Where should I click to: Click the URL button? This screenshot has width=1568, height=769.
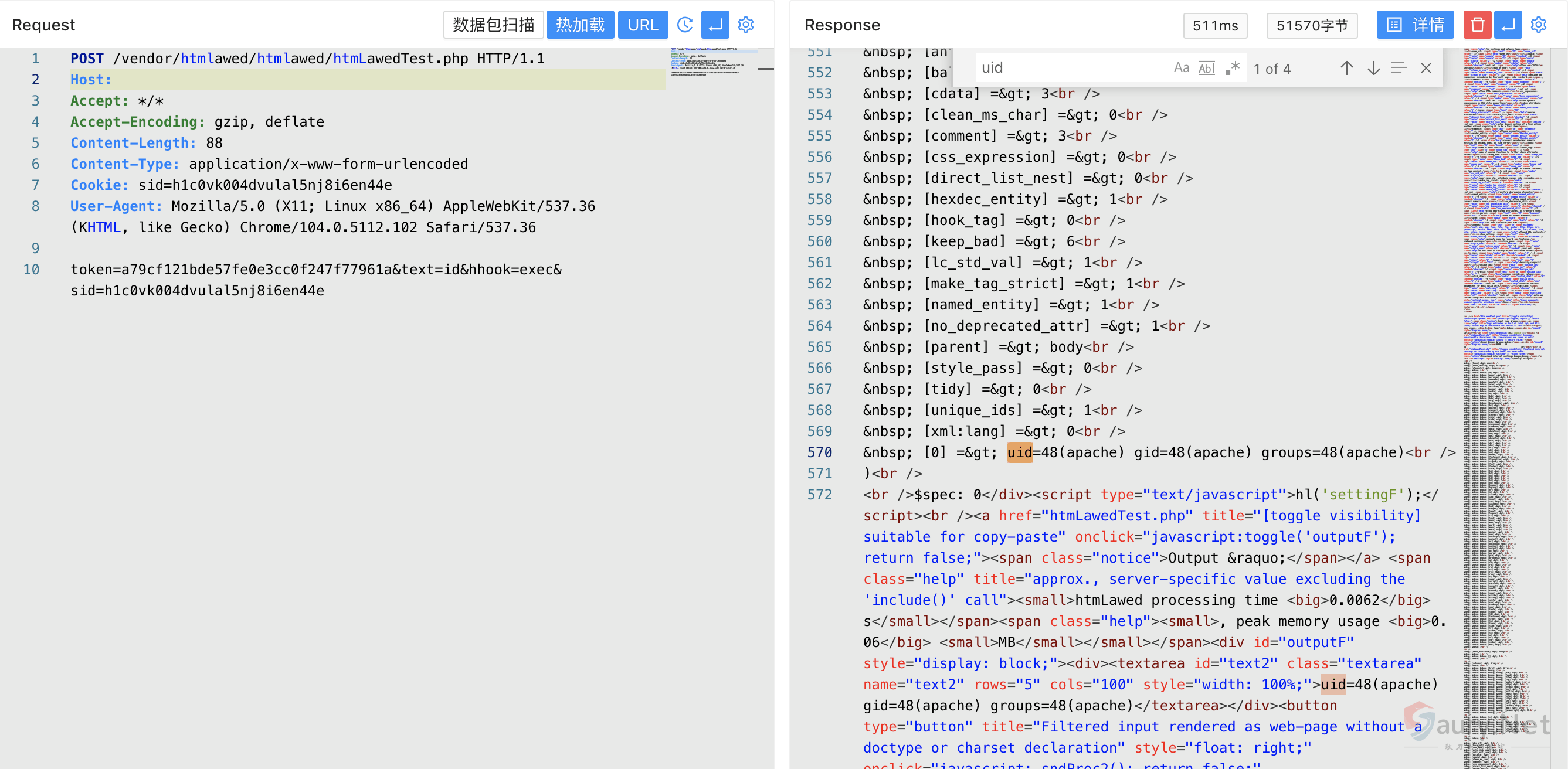pos(643,25)
